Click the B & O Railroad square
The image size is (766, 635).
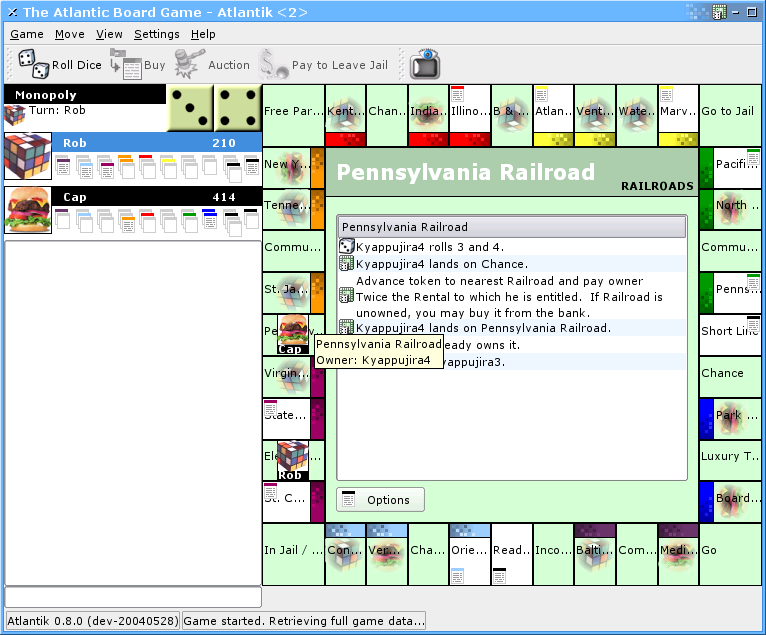pyautogui.click(x=511, y=115)
